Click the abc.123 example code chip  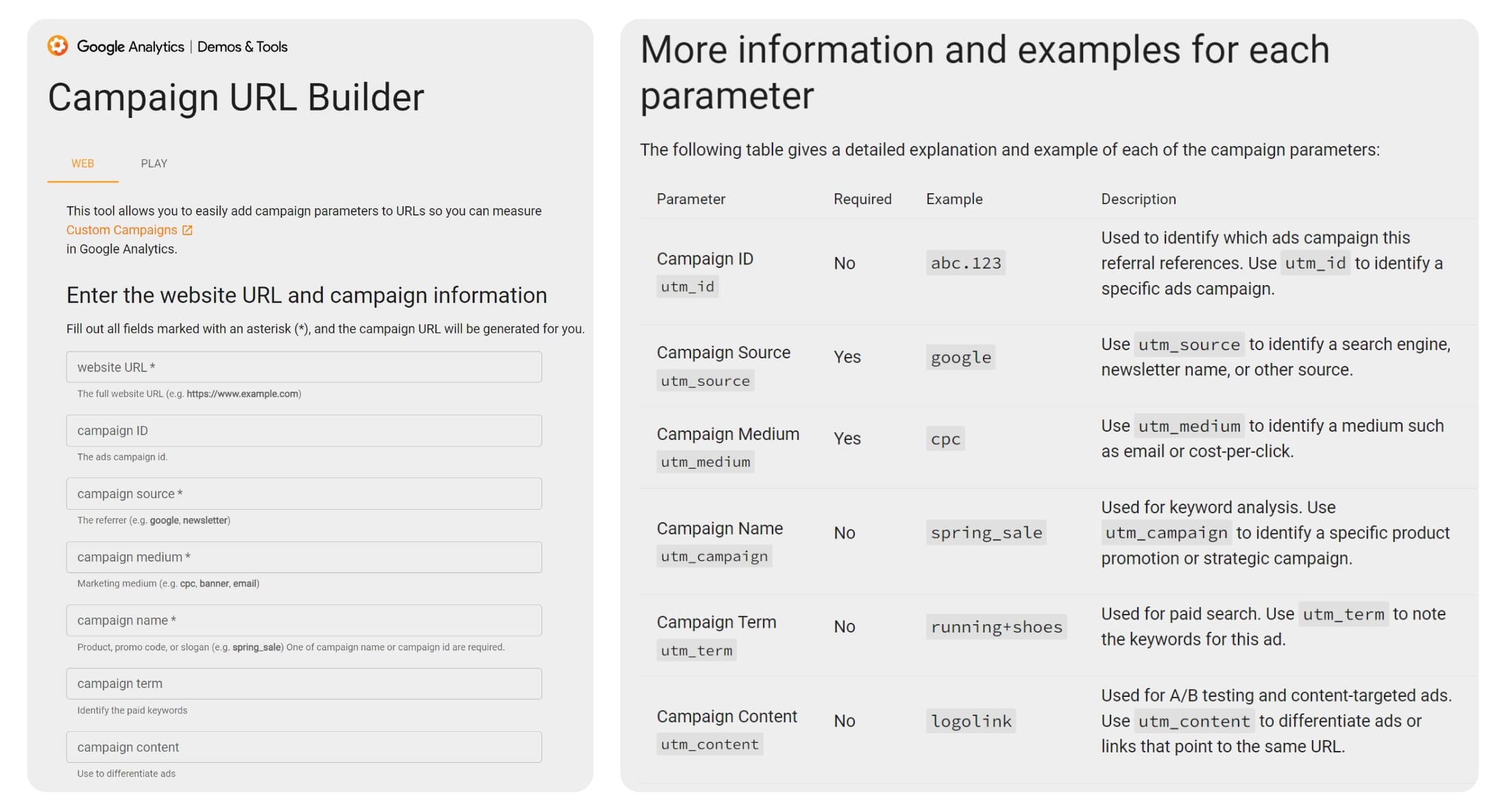965,263
